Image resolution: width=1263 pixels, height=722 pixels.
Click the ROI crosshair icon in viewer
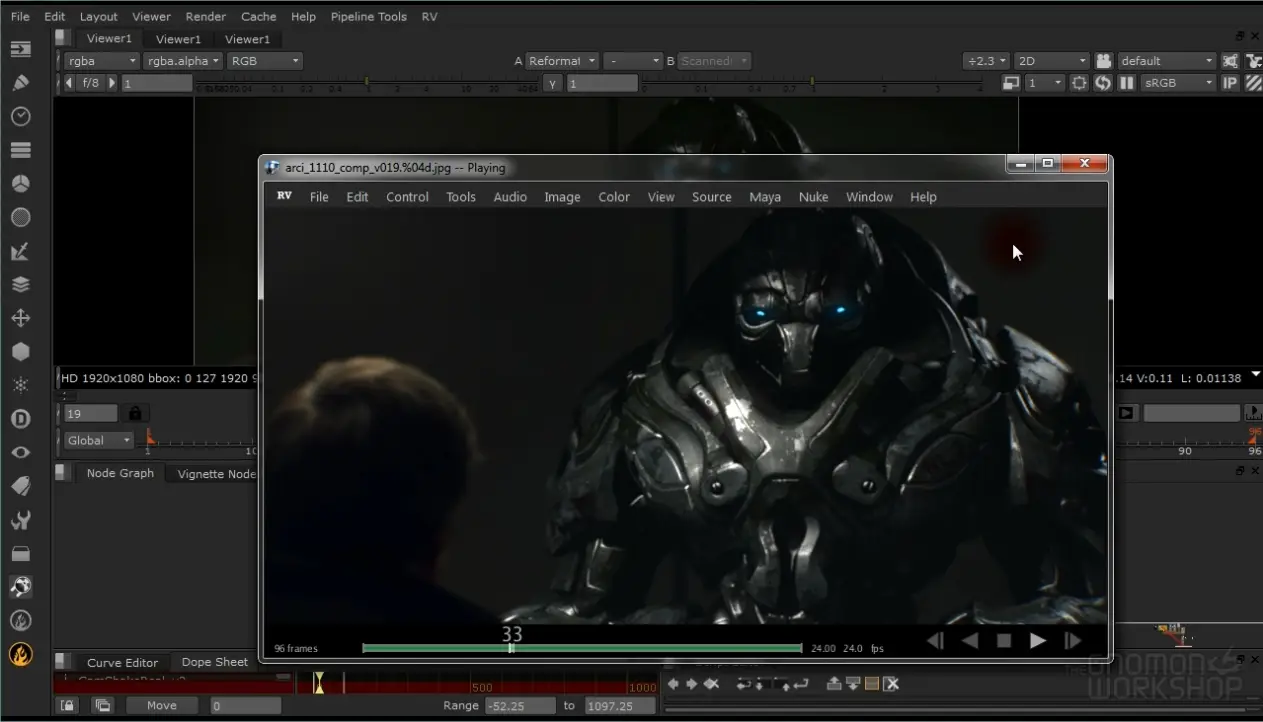pos(1079,83)
